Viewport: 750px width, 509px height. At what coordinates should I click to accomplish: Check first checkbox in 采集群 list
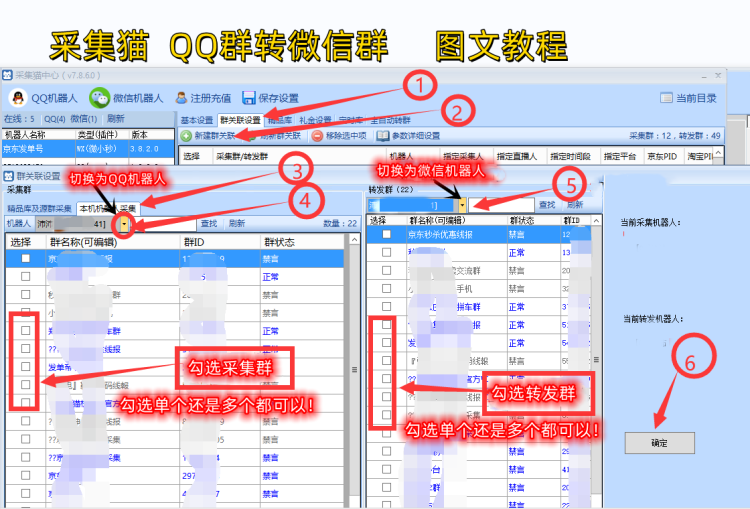coord(26,258)
